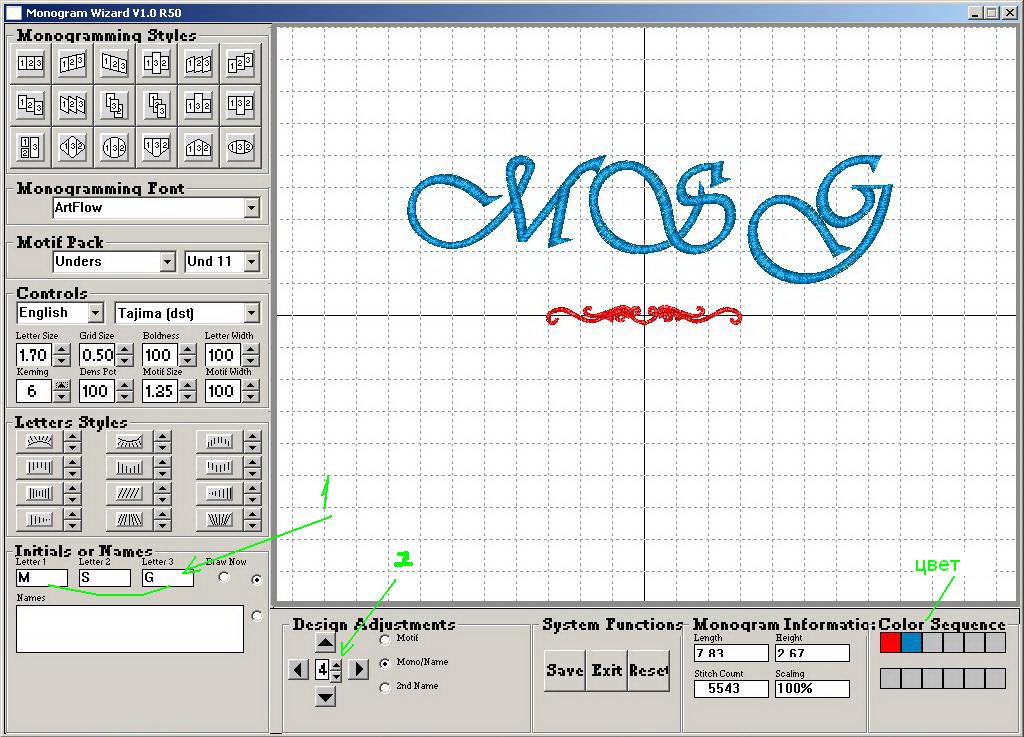Select the stair-step rising 1 2 3 style

240,63
